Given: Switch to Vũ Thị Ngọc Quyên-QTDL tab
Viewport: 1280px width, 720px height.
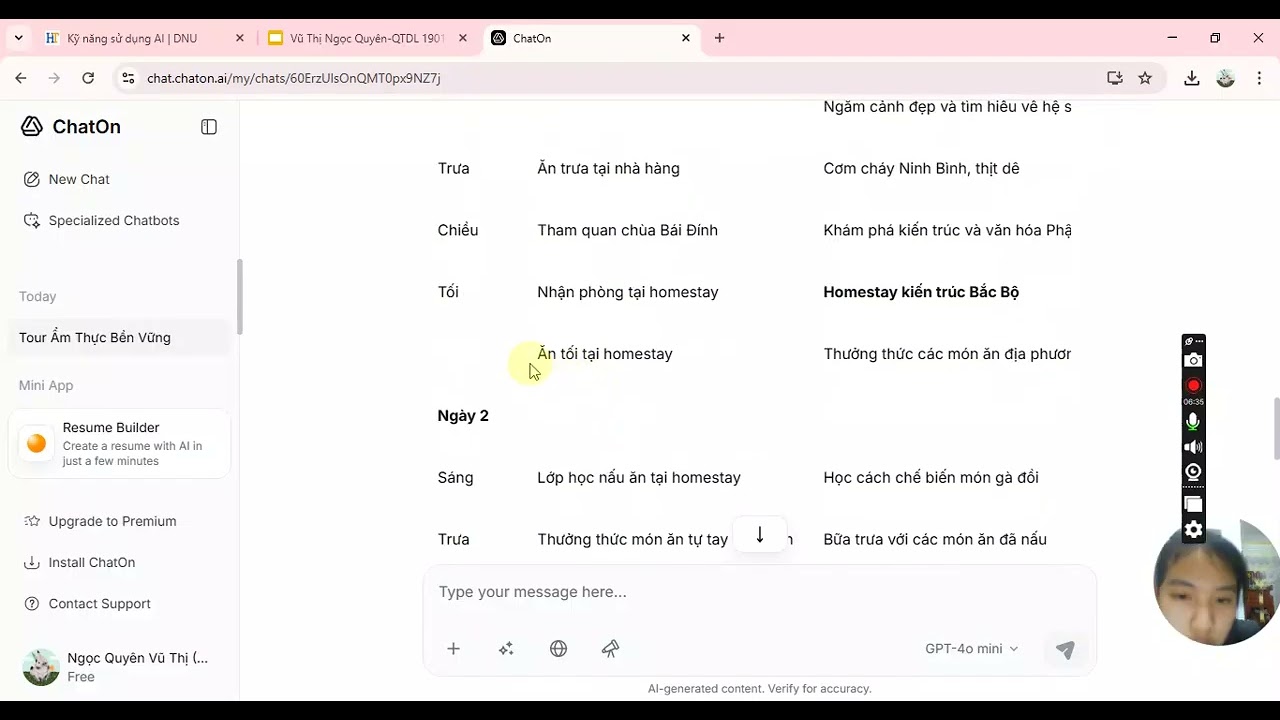Looking at the screenshot, I should (367, 38).
